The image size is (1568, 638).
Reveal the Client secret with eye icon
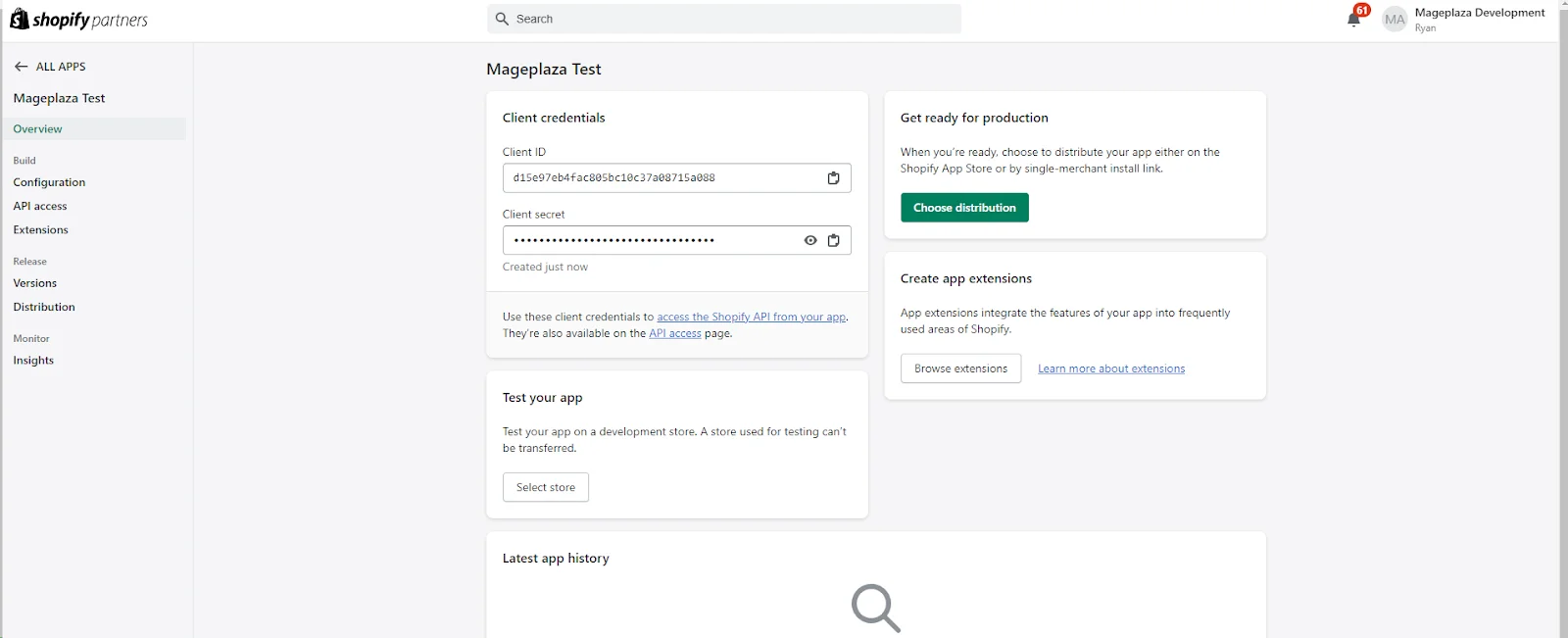[810, 240]
